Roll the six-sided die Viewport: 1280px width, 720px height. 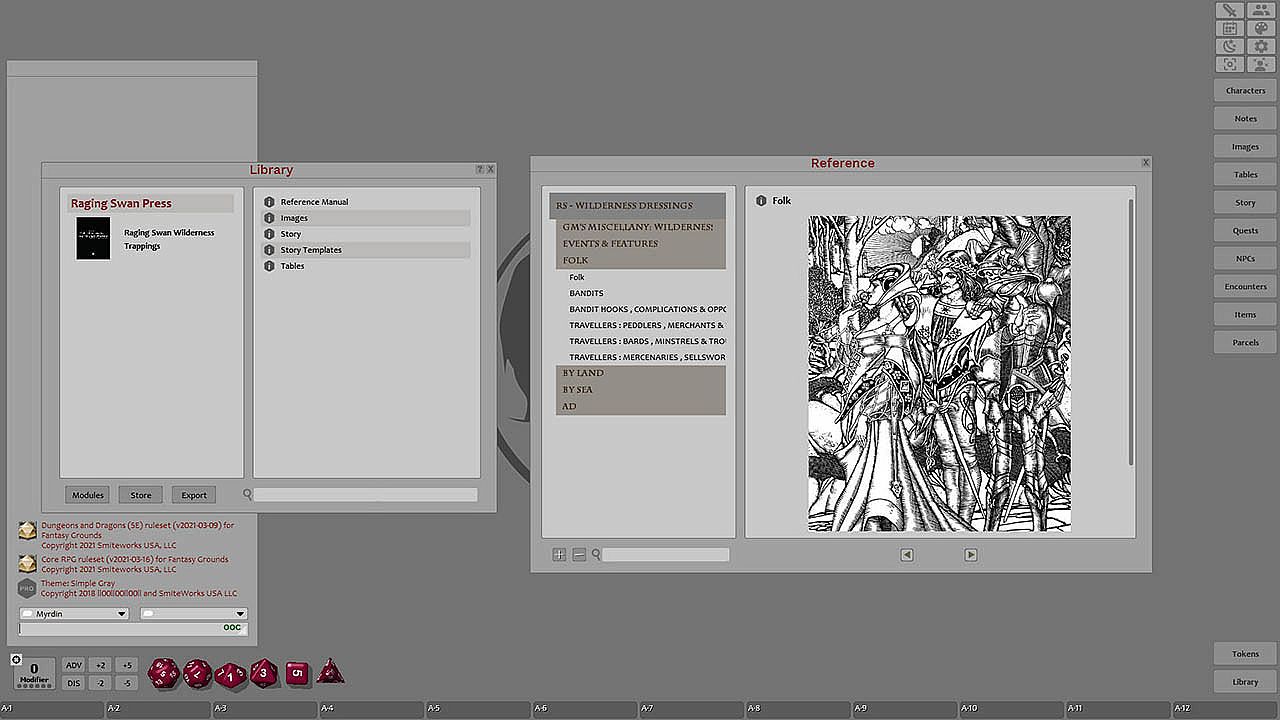click(x=296, y=673)
